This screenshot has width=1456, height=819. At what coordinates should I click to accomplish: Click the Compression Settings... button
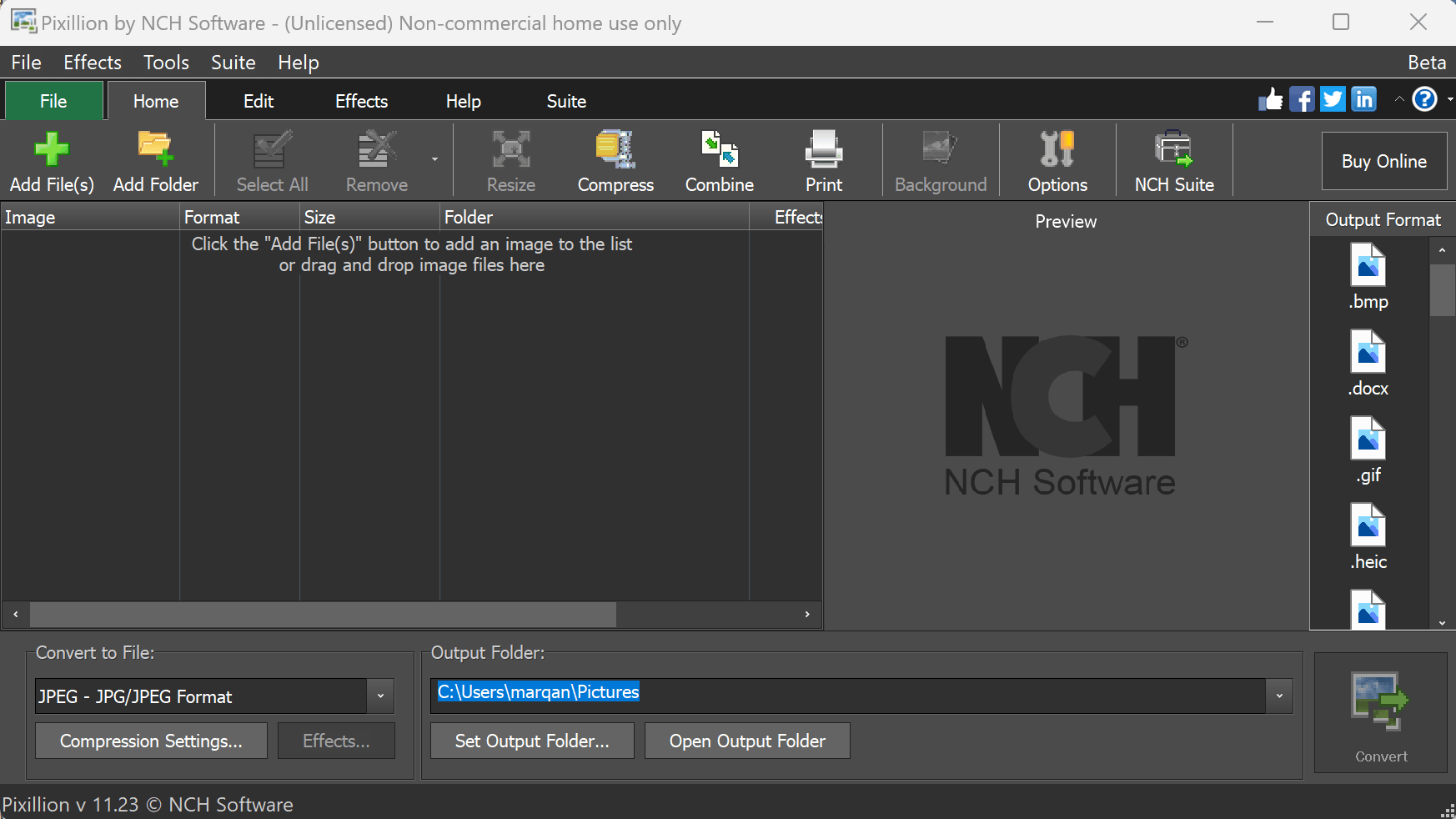[x=151, y=741]
